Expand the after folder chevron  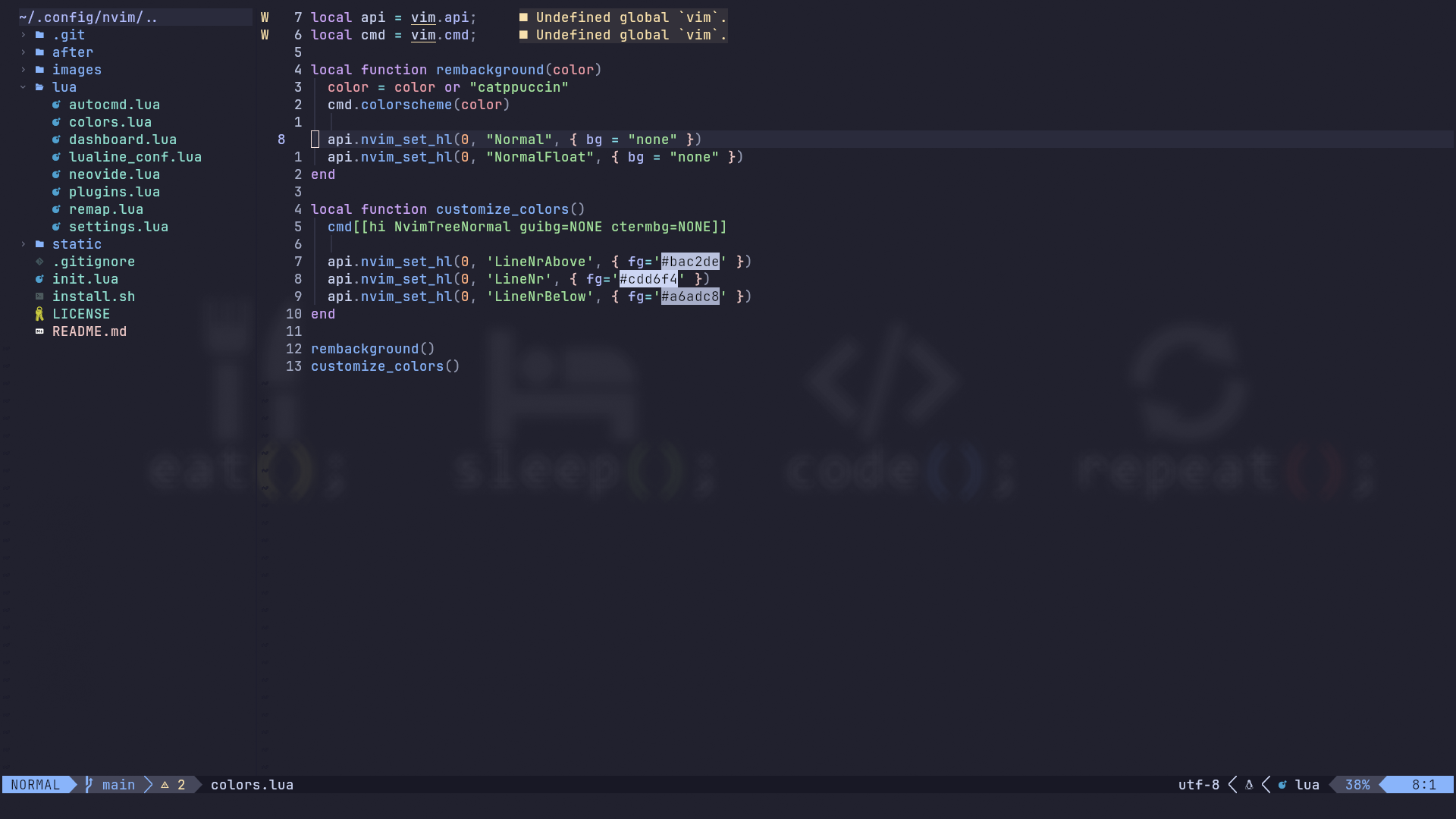pyautogui.click(x=24, y=52)
